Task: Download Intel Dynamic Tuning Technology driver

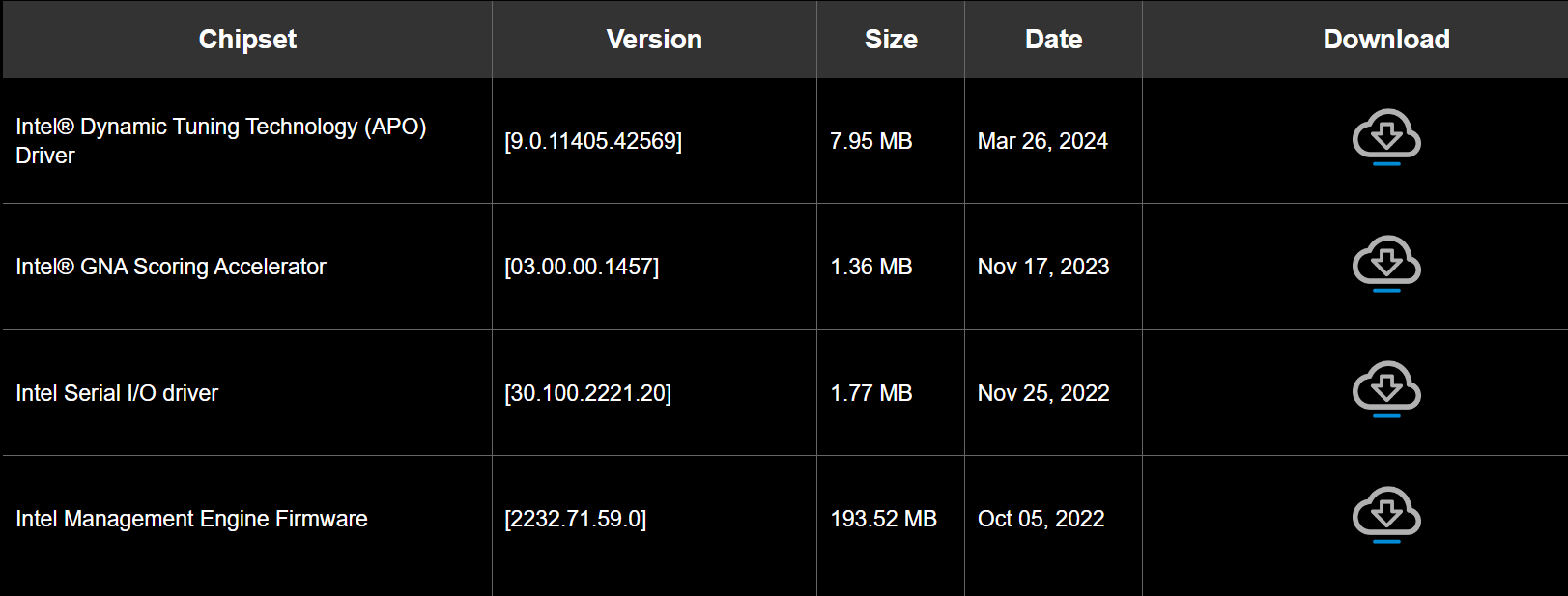Action: 1386,137
